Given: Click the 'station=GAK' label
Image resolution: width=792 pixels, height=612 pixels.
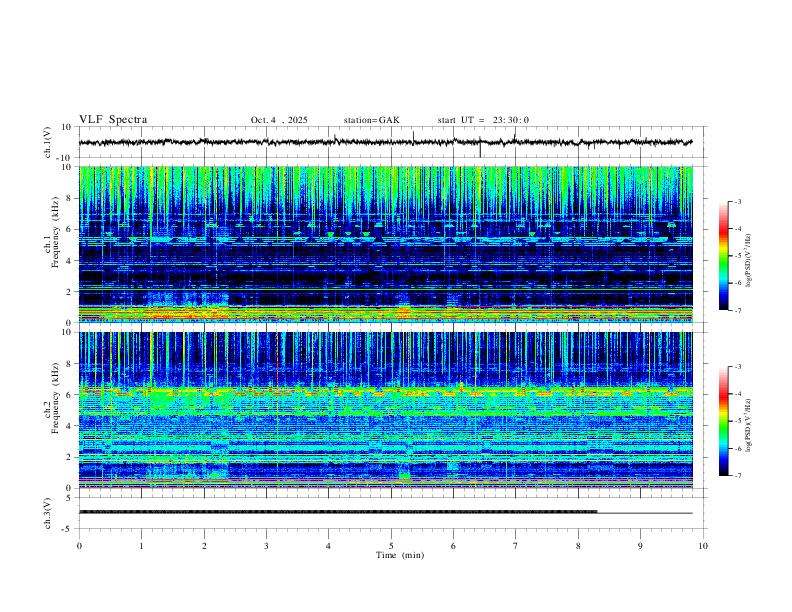Looking at the screenshot, I should coord(371,120).
